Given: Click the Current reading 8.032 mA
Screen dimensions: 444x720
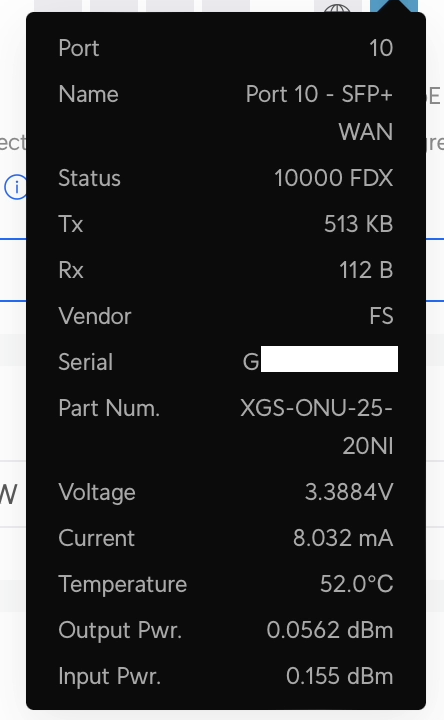Looking at the screenshot, I should pyautogui.click(x=343, y=538).
